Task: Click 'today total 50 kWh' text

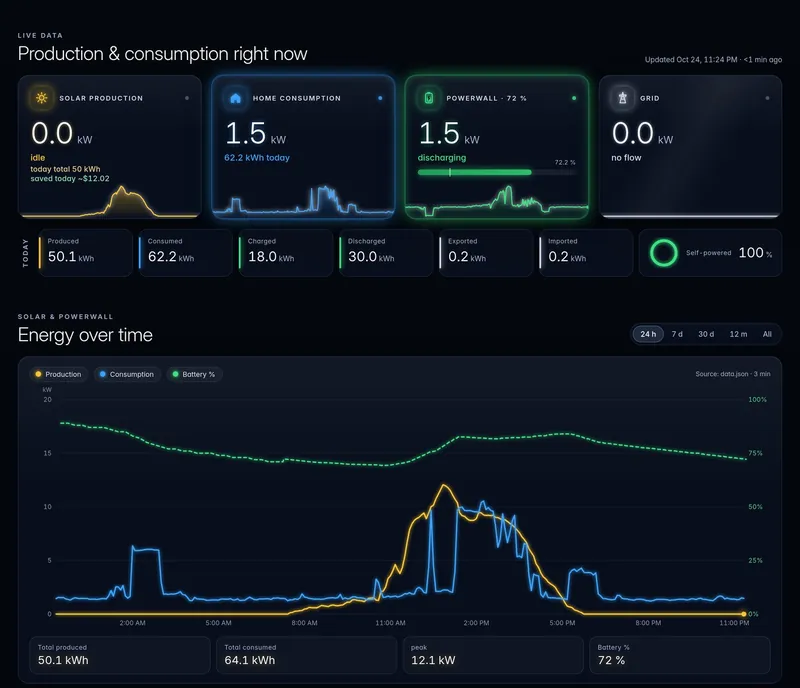Action: pyautogui.click(x=65, y=169)
